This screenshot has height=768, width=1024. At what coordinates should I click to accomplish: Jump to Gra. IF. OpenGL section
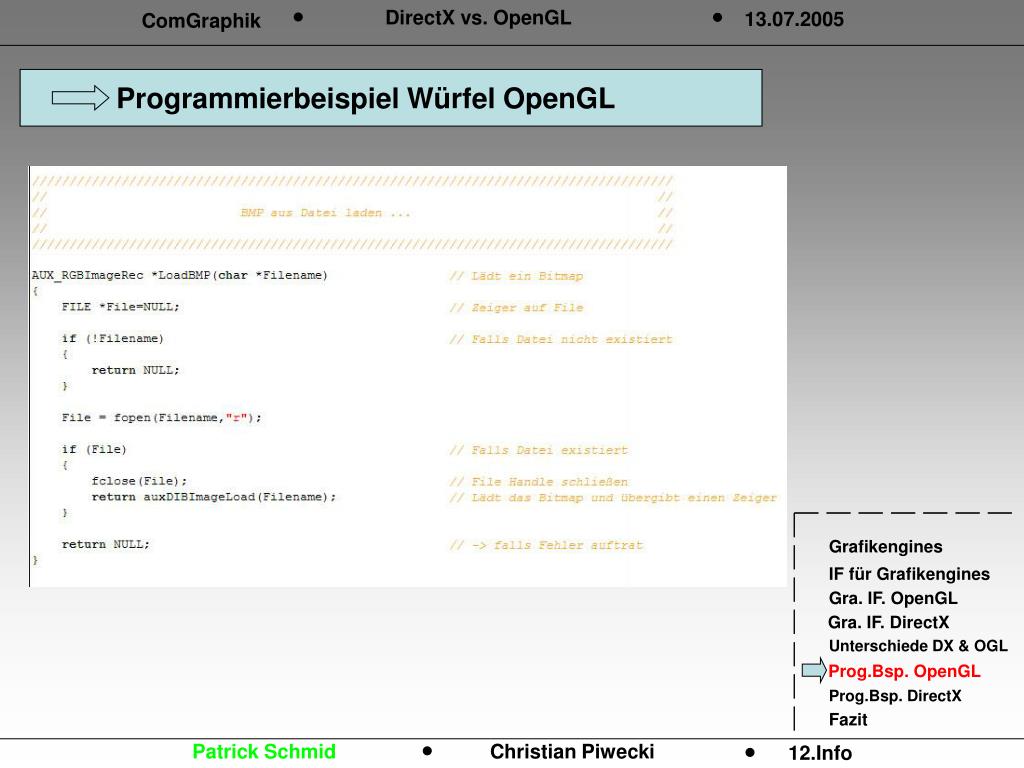[x=893, y=598]
